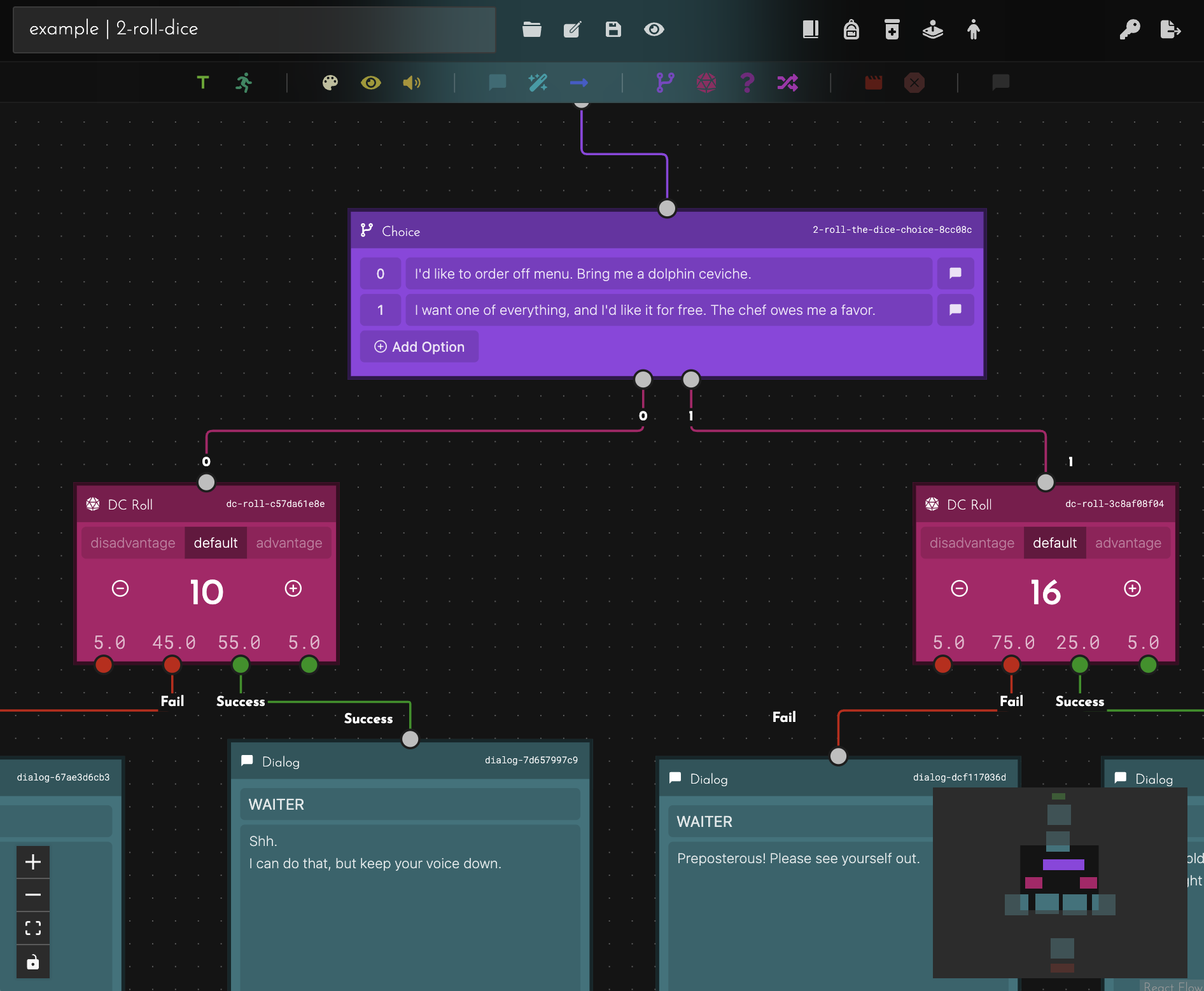Click the save floppy disk icon

coord(613,29)
